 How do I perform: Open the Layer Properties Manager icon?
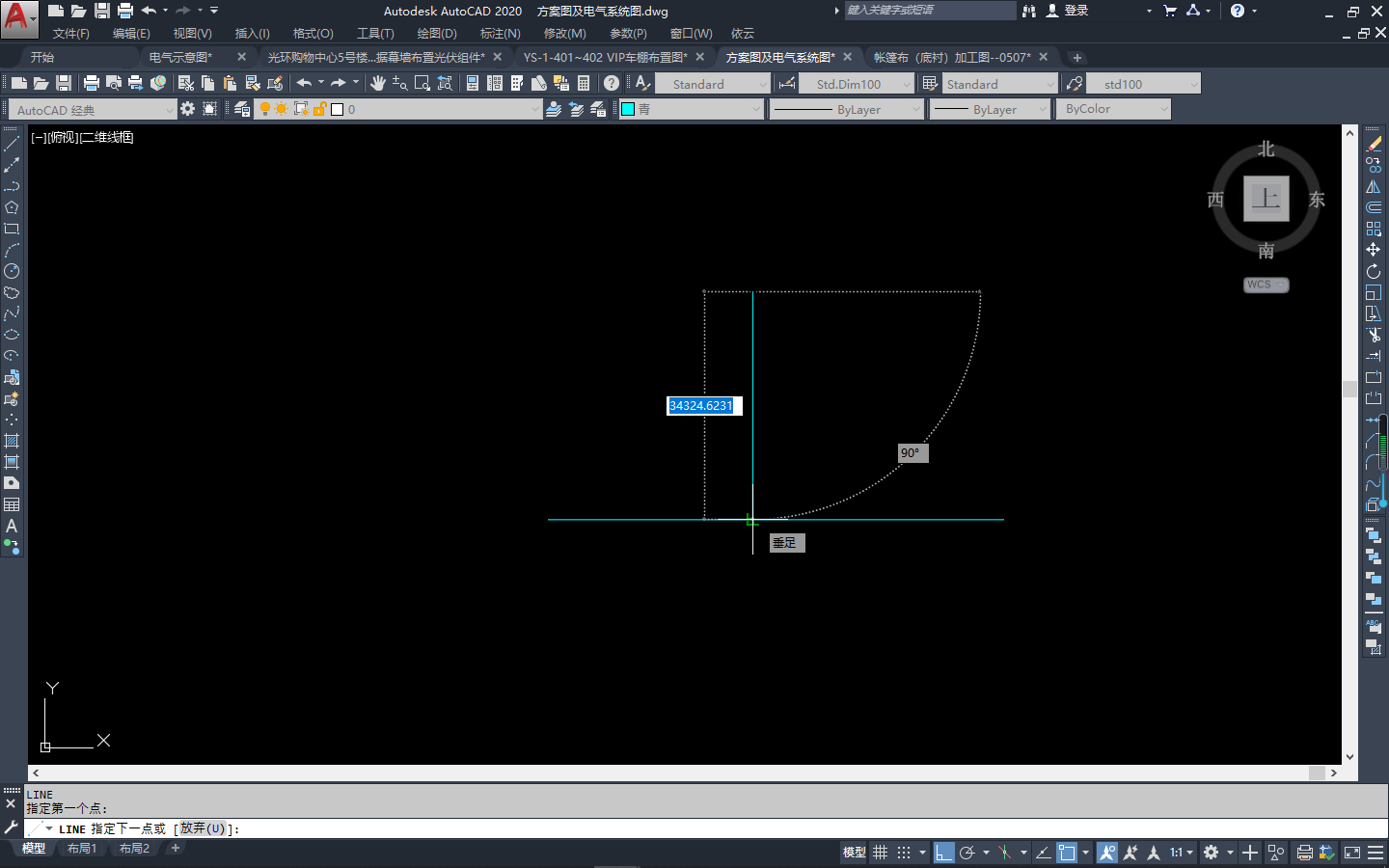(x=242, y=109)
